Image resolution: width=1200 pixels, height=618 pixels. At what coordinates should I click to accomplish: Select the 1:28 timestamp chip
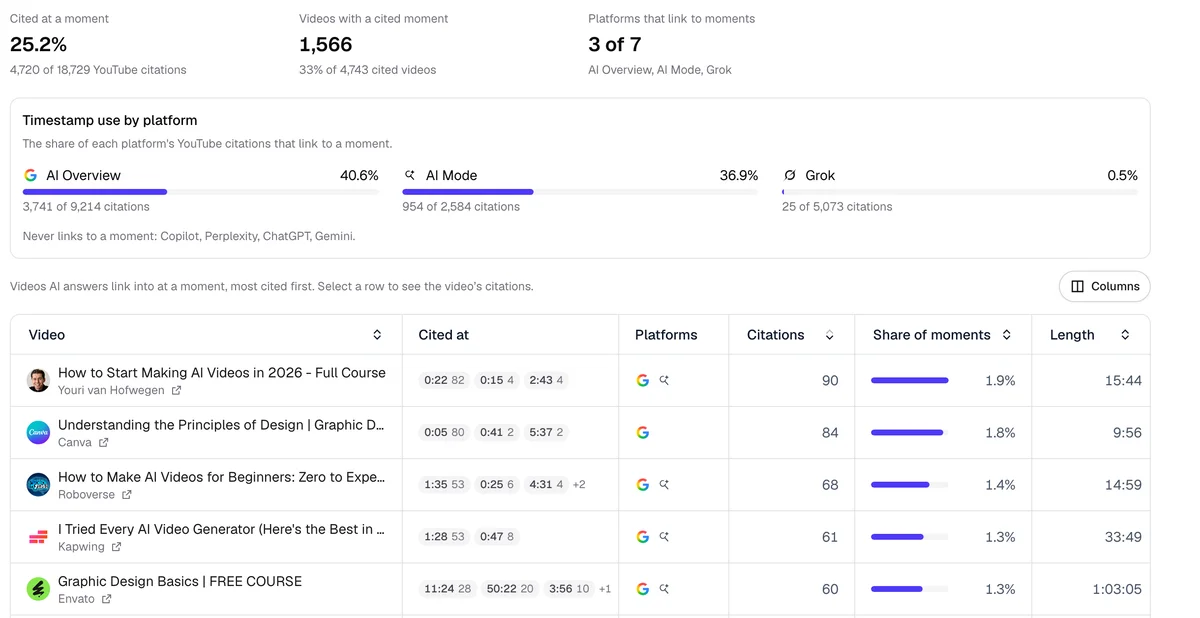(444, 537)
